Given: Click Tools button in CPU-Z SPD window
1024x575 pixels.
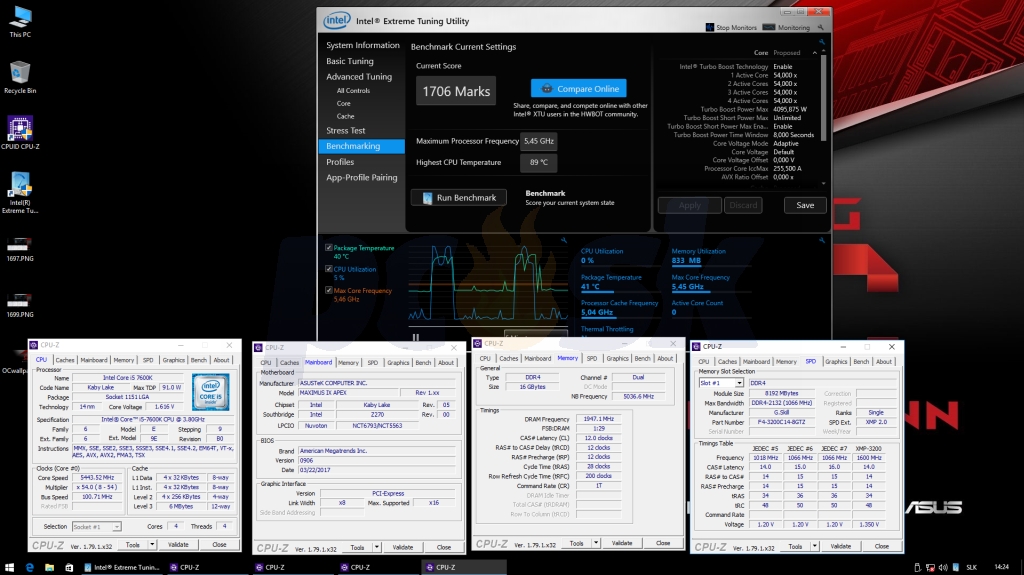Looking at the screenshot, I should (x=795, y=546).
